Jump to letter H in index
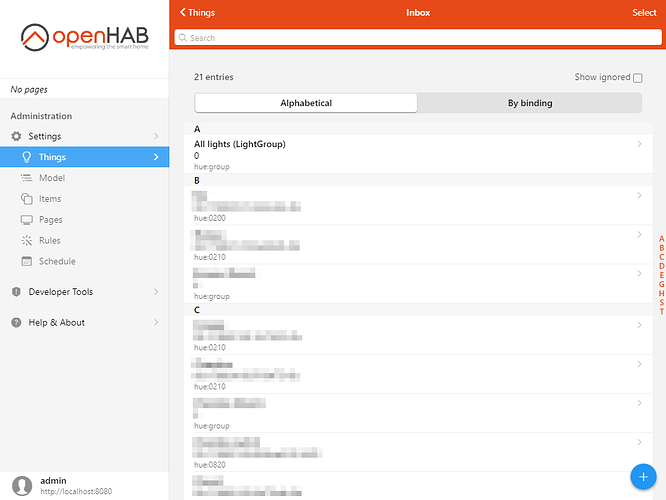The image size is (666, 500). coord(661,293)
